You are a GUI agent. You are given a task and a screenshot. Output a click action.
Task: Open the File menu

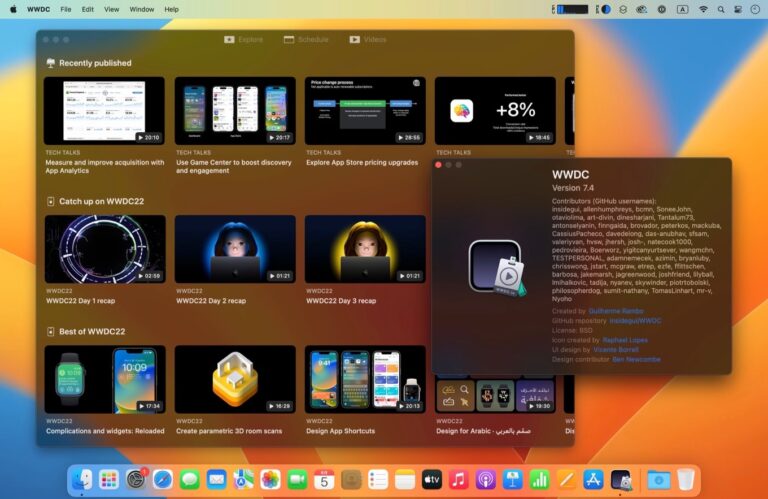pyautogui.click(x=66, y=9)
